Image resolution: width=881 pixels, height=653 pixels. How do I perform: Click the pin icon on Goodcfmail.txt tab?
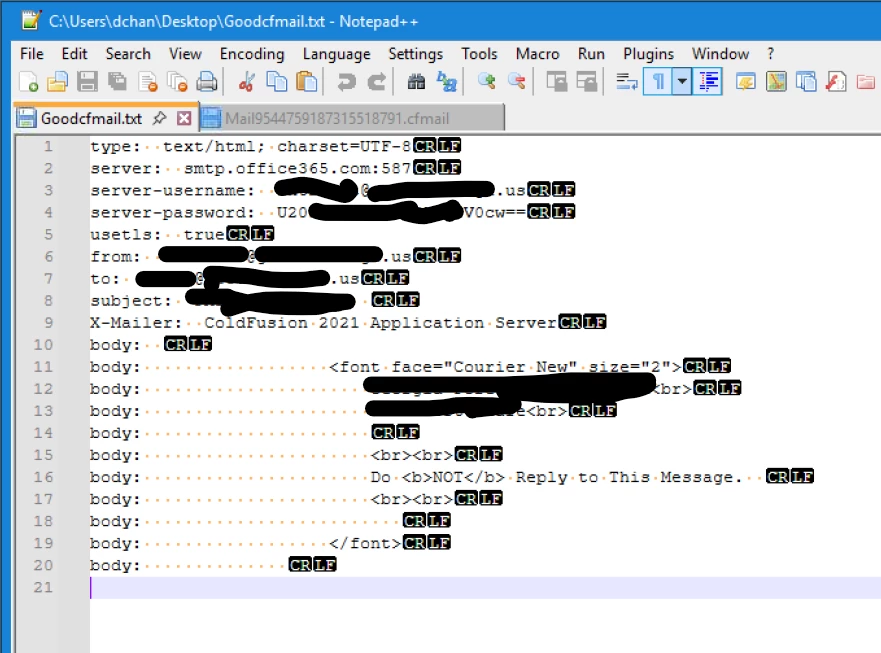[160, 118]
